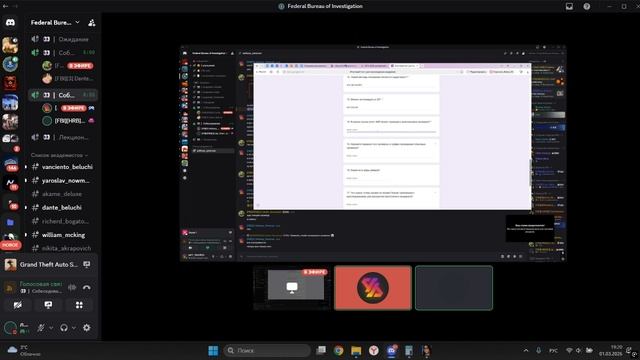Toggle noise suppression waveform icon
The height and width of the screenshot is (360, 640).
pos(72,287)
